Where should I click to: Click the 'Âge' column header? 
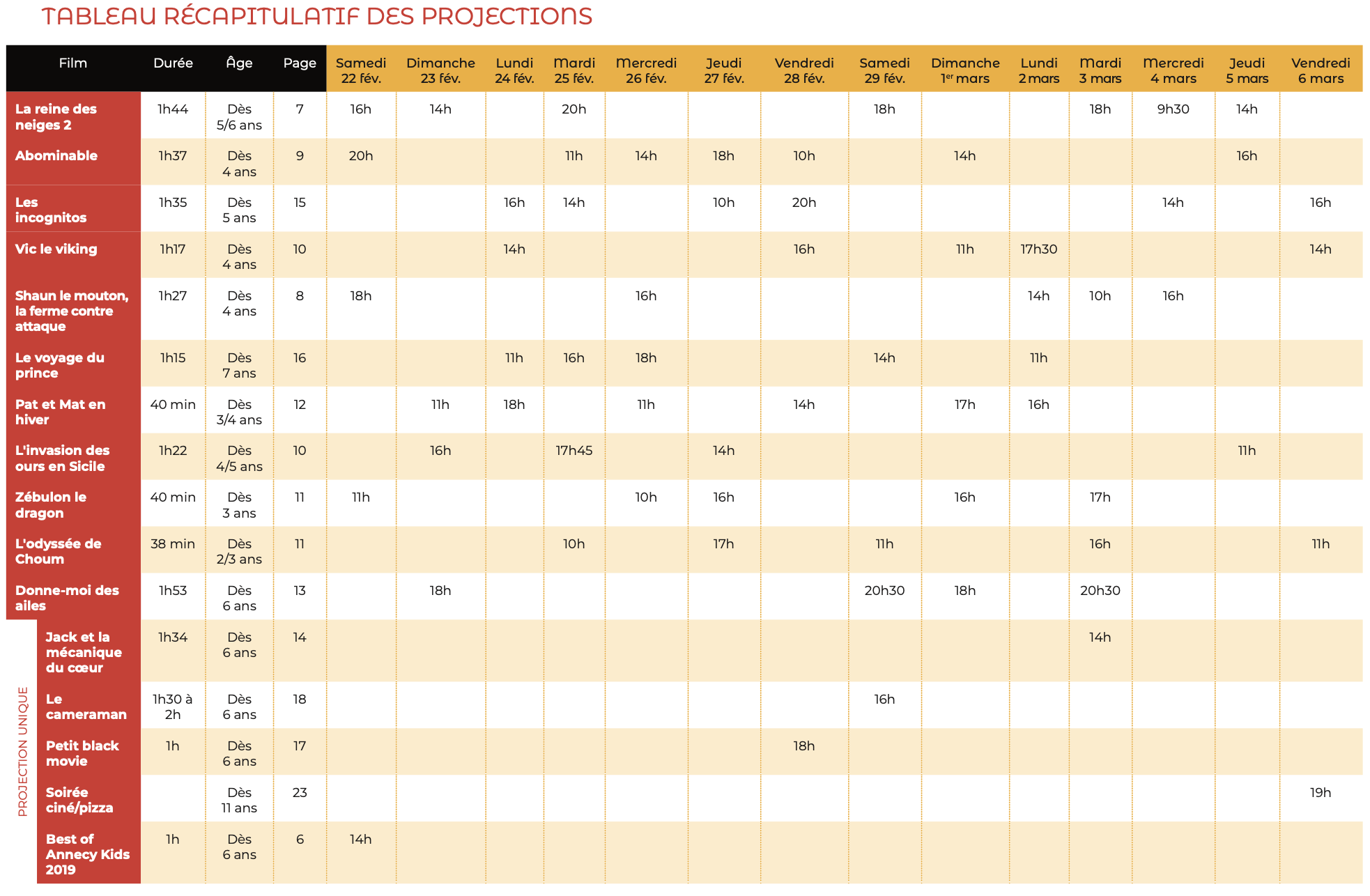239,63
